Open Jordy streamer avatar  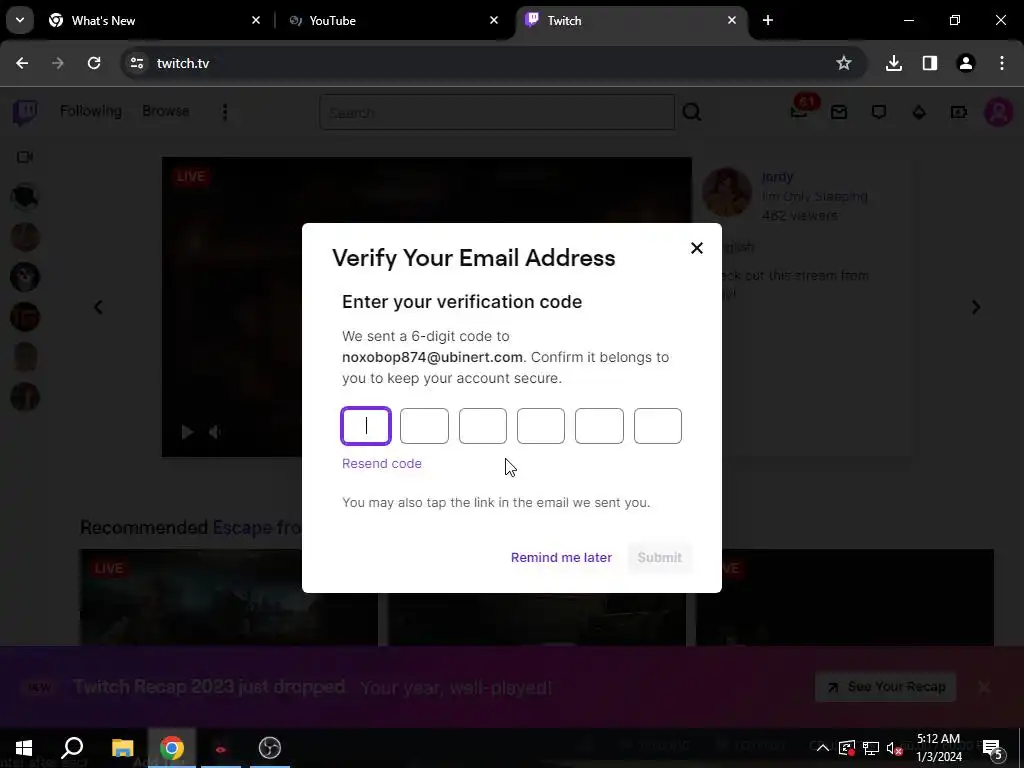726,192
